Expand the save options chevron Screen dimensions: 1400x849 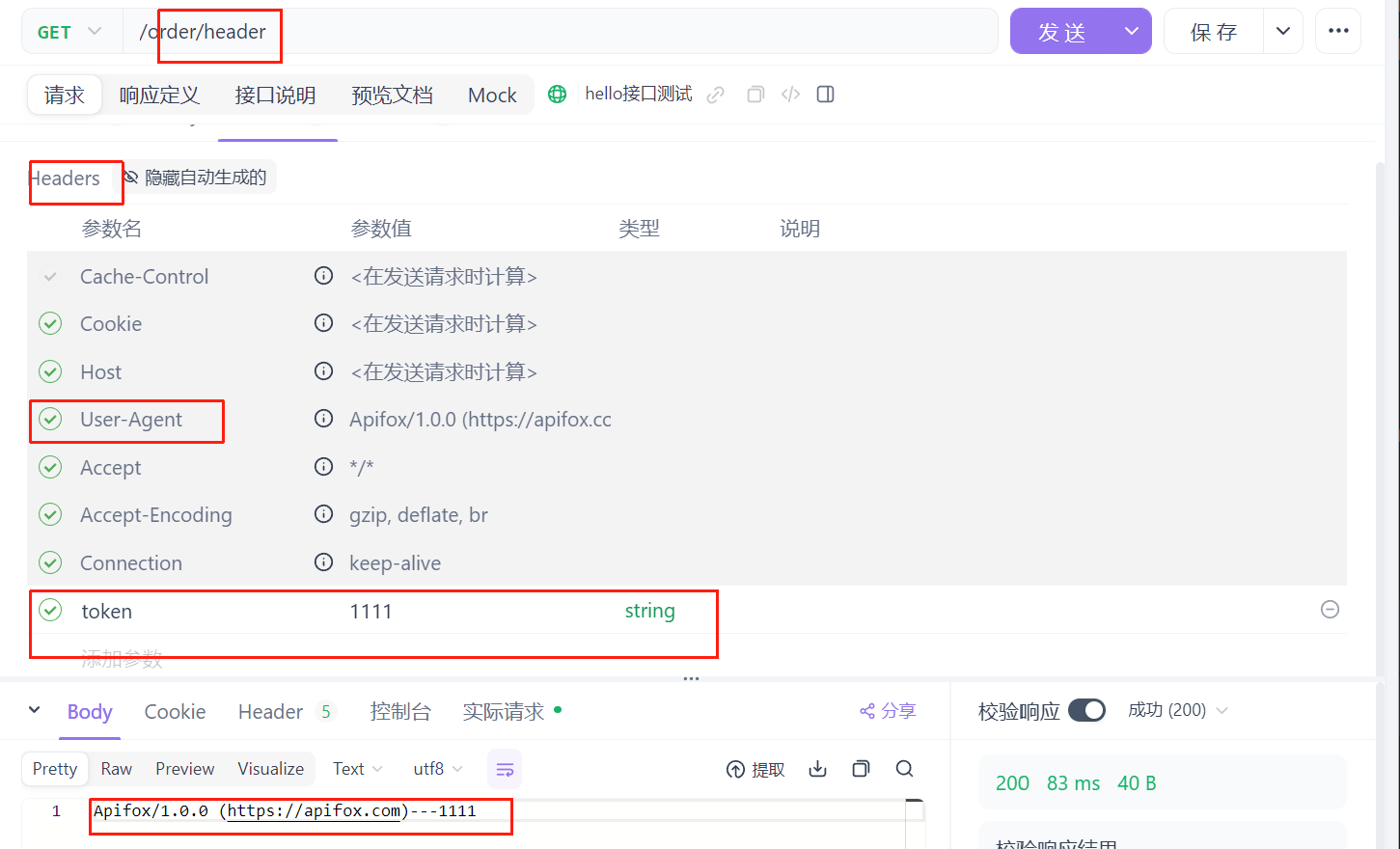1283,32
